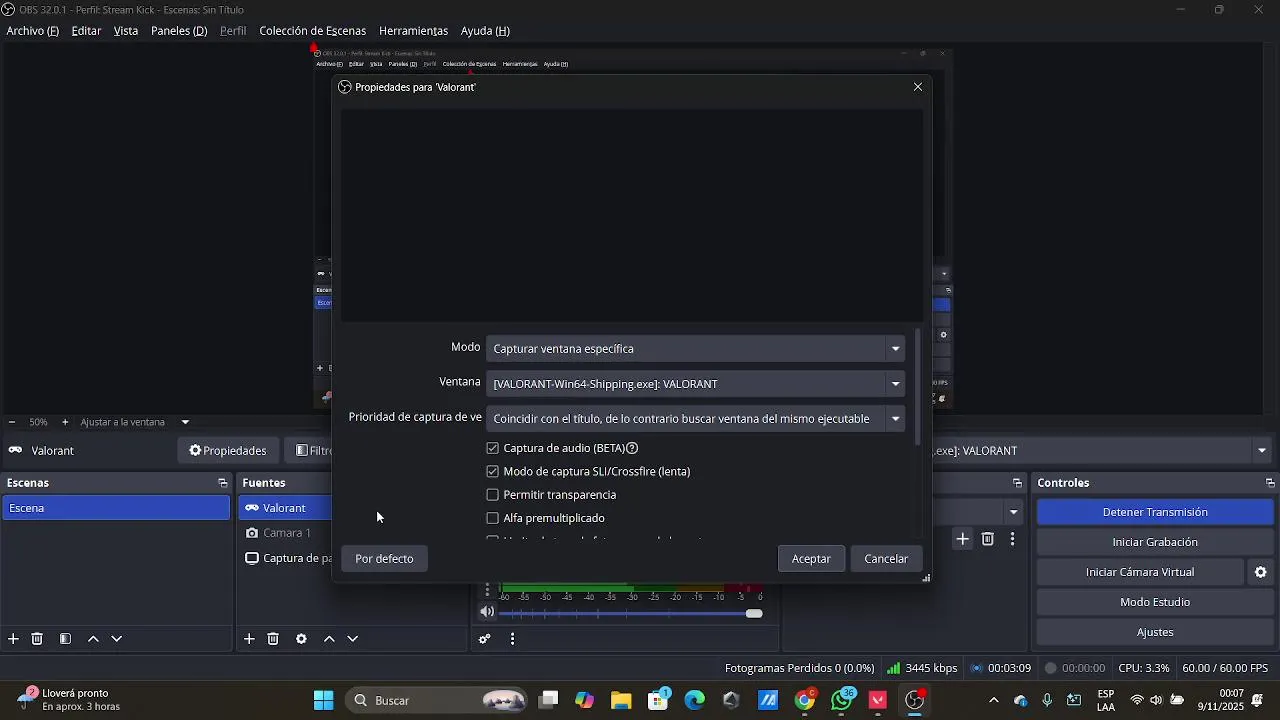Remove the scene transition trash icon
Image resolution: width=1280 pixels, height=720 pixels.
pos(988,539)
